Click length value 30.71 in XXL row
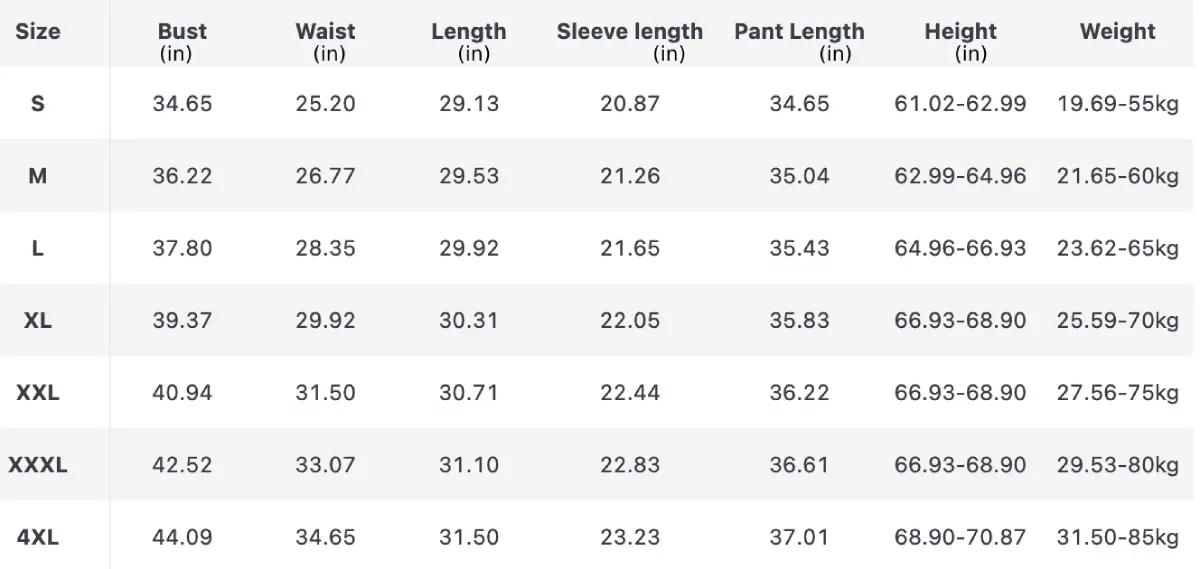The height and width of the screenshot is (569, 1200). pyautogui.click(x=468, y=393)
